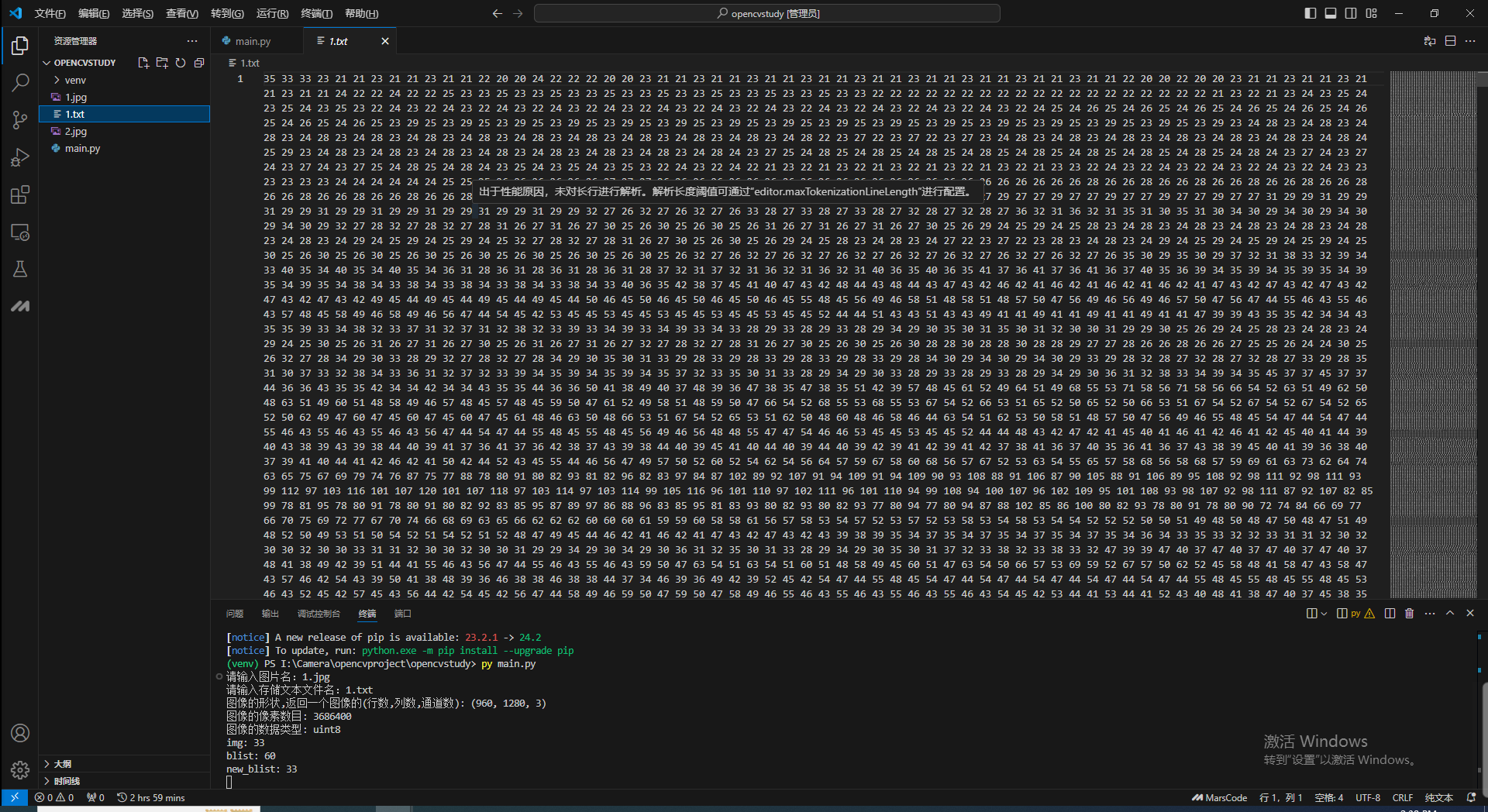Create a new file in OPENCVSTUDY

click(143, 63)
